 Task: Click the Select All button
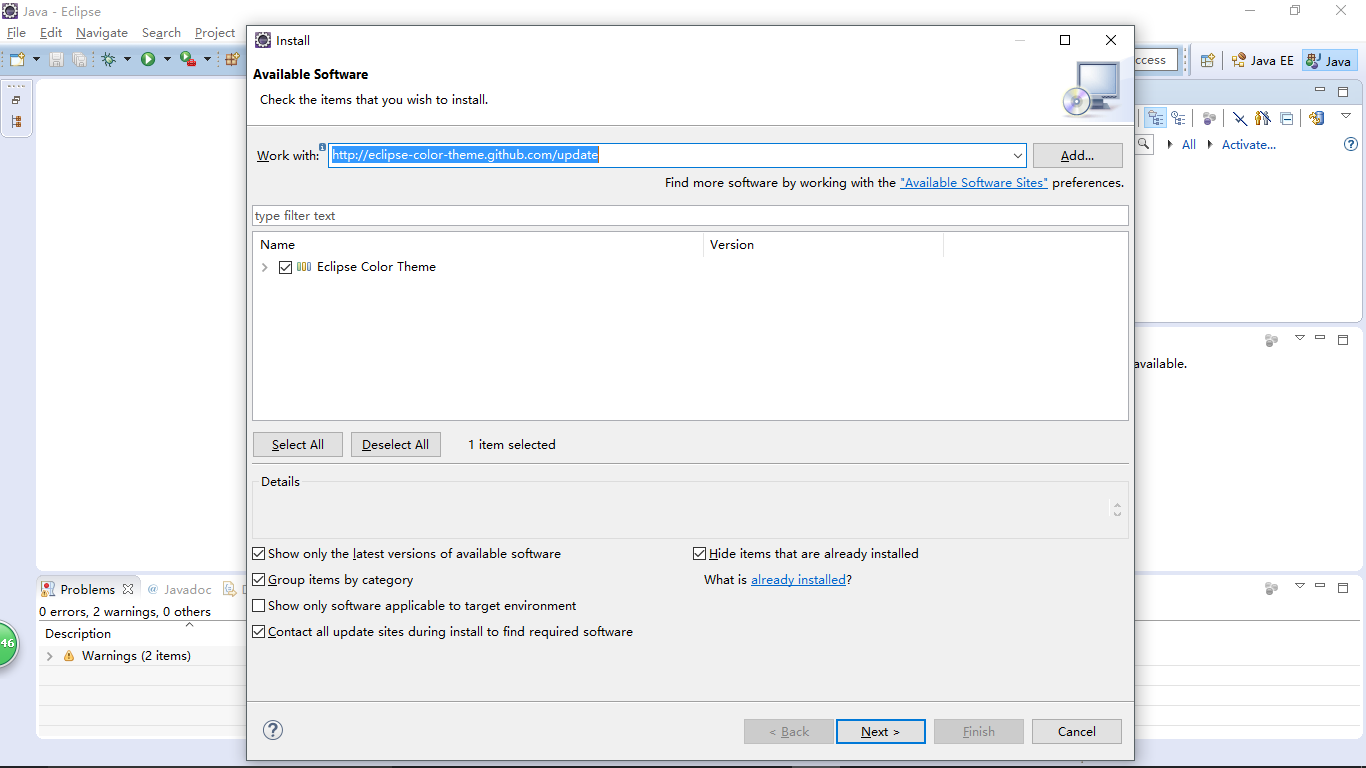coord(297,445)
